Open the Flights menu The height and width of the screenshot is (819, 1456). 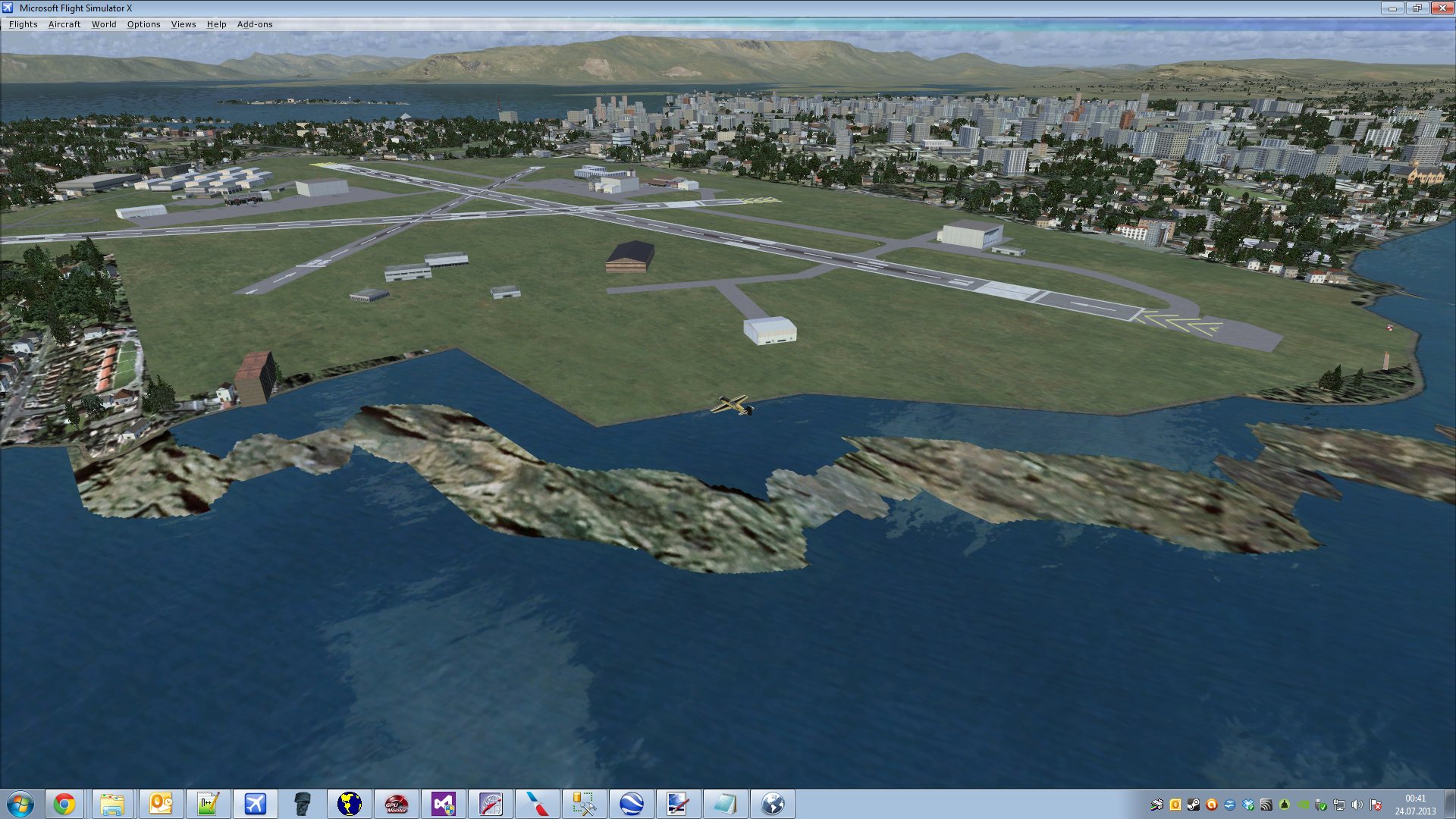pyautogui.click(x=23, y=24)
